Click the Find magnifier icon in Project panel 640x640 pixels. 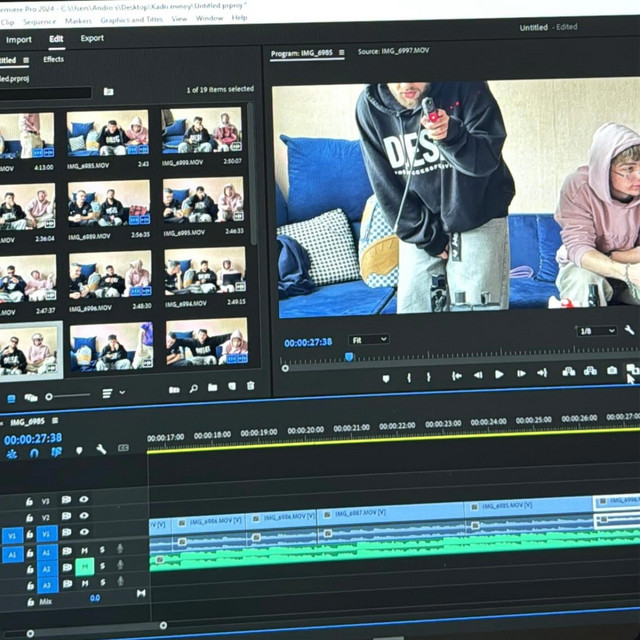[x=193, y=389]
